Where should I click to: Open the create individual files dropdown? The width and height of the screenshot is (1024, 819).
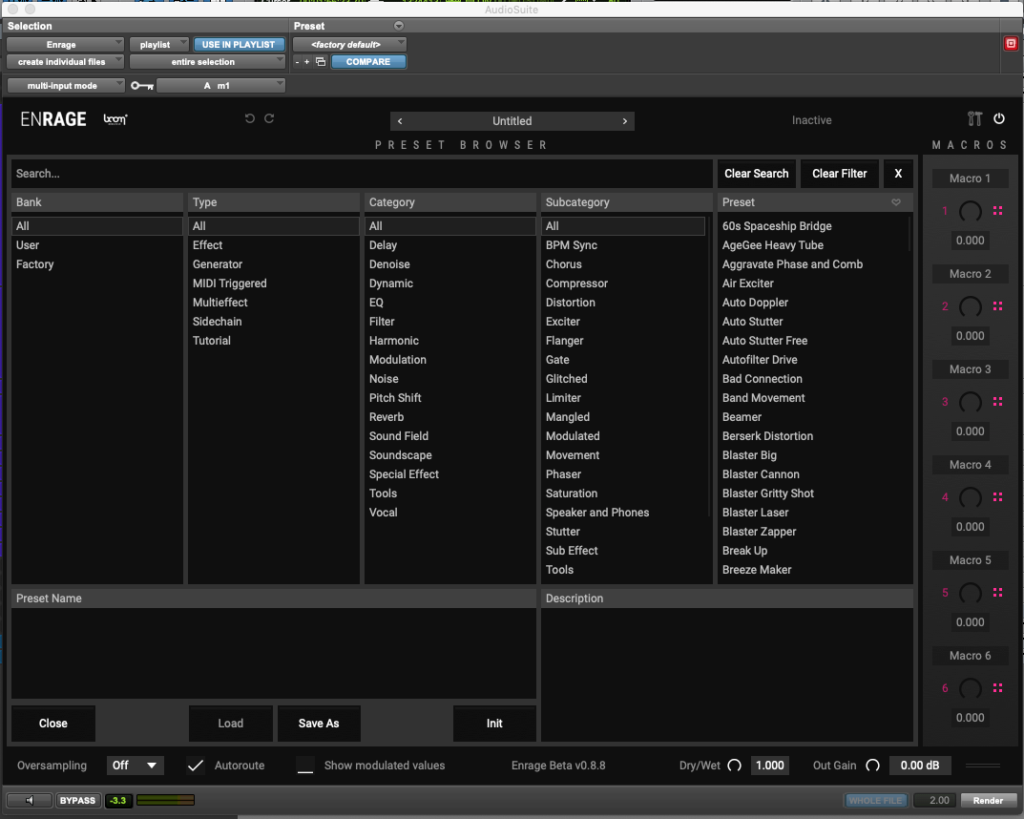[x=65, y=61]
